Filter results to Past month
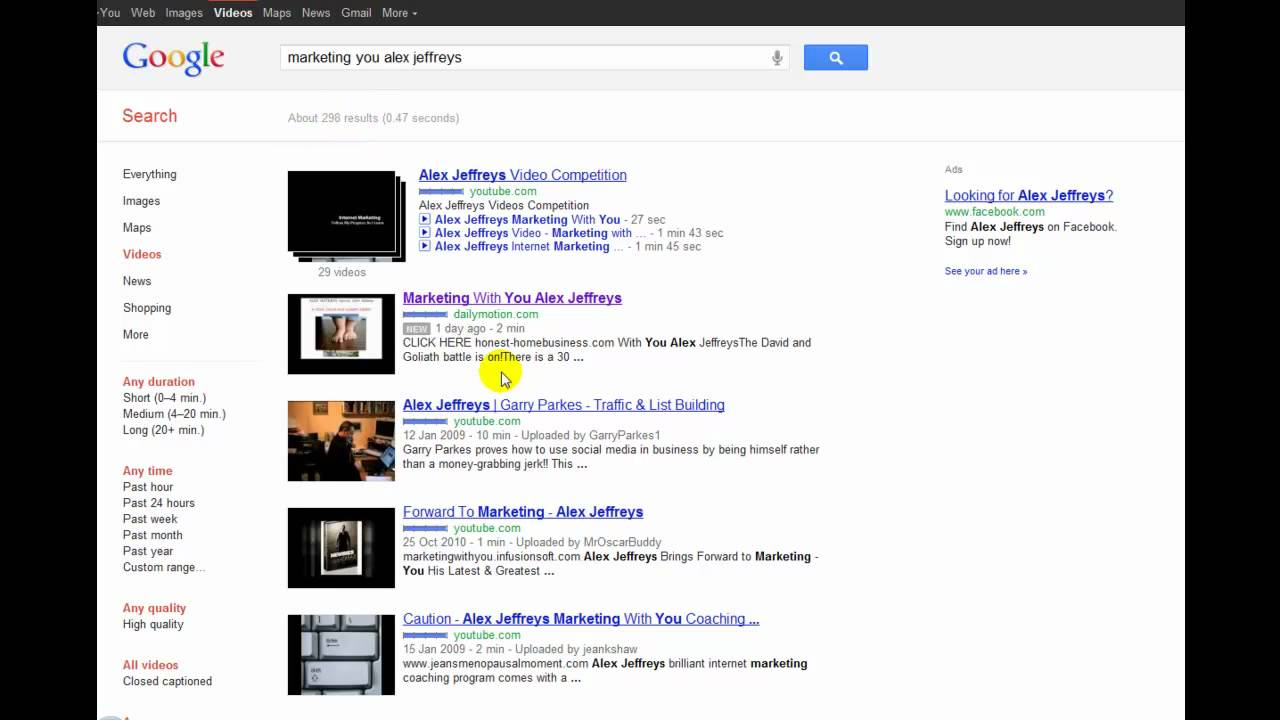Viewport: 1280px width, 720px height. click(x=152, y=535)
